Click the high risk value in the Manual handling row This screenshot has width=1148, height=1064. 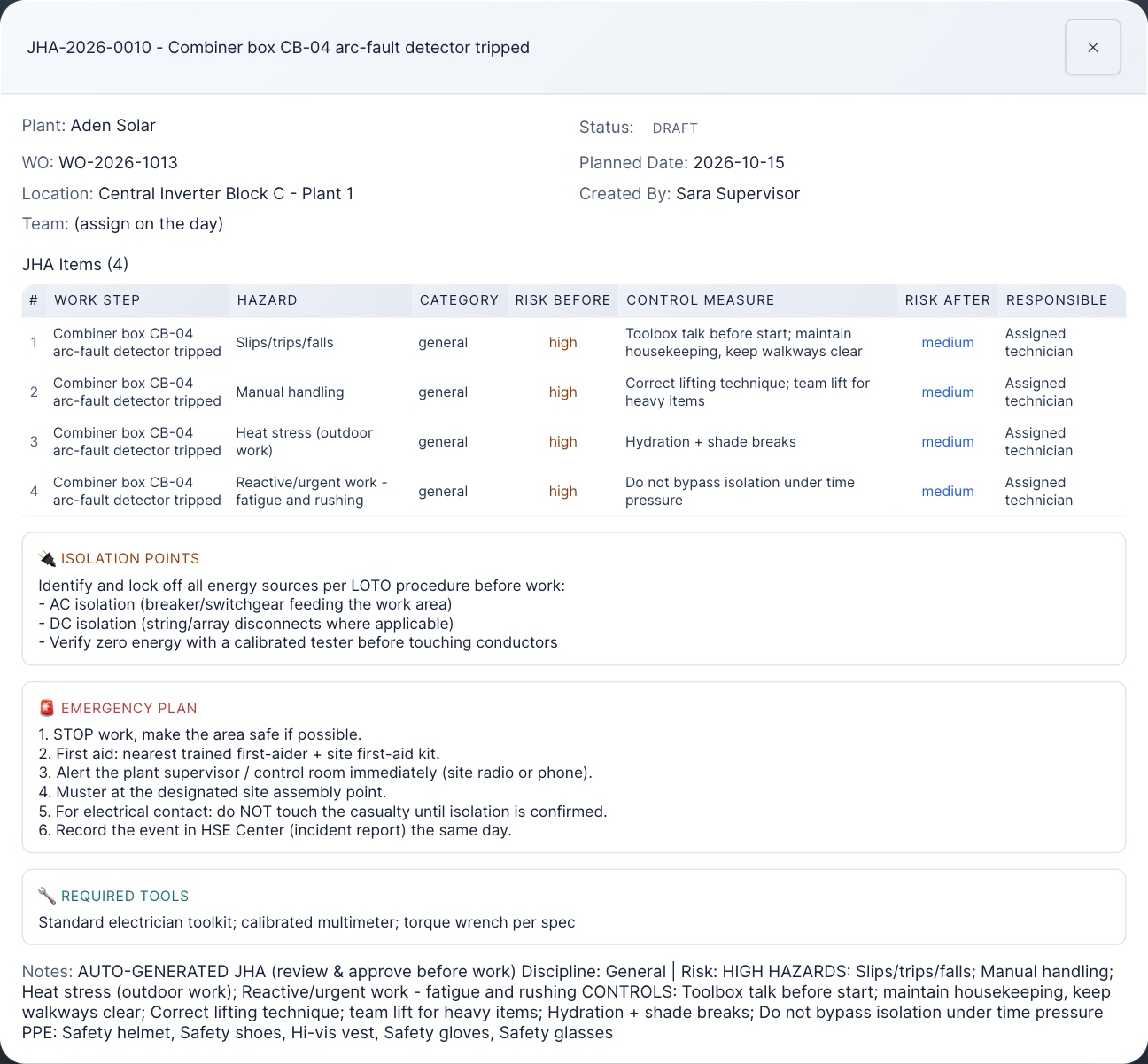tap(562, 392)
